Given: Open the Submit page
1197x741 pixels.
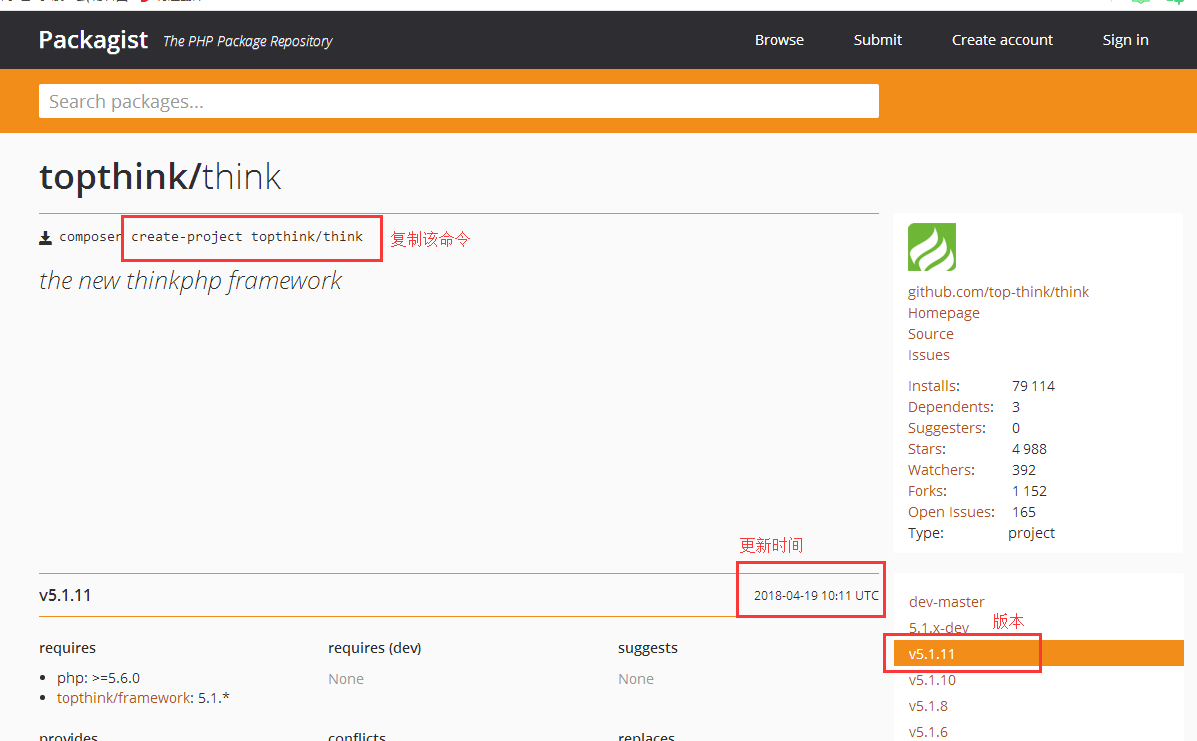Looking at the screenshot, I should tap(877, 40).
